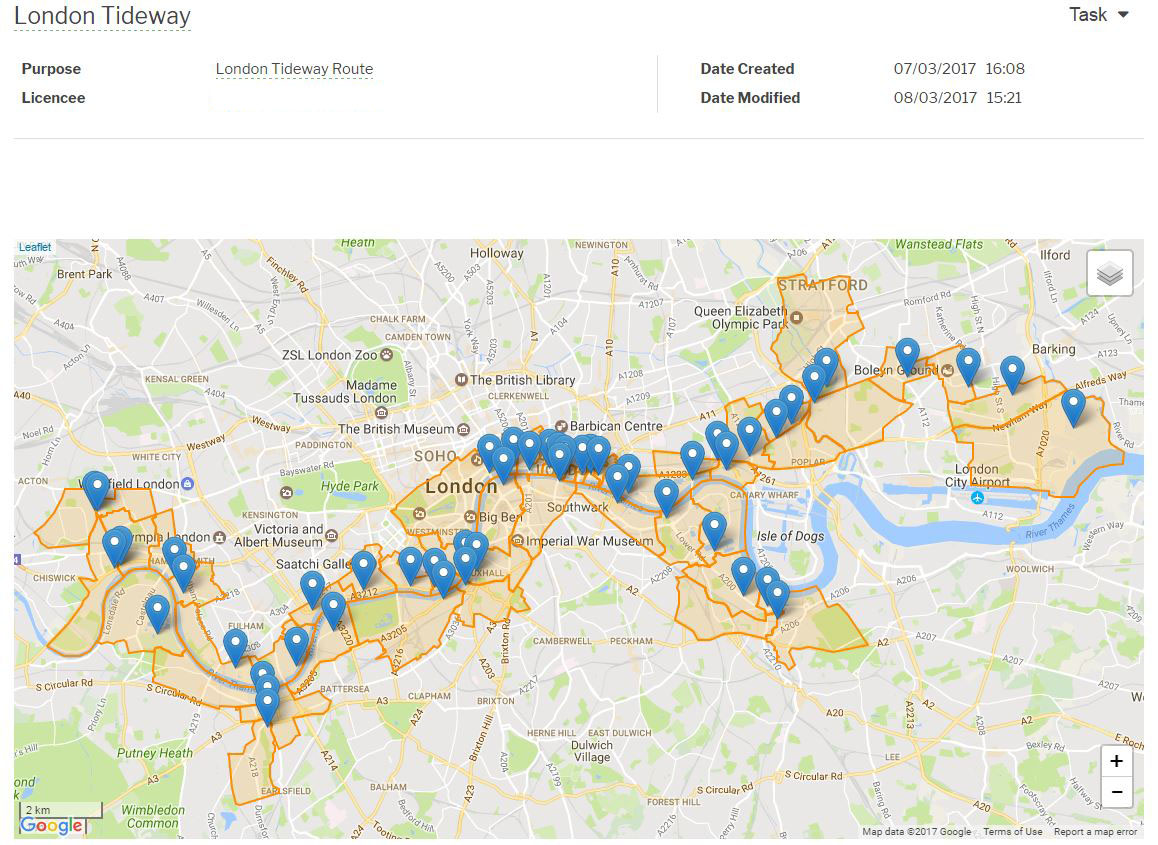Click the pin west of Isle of Dogs
Image resolution: width=1158 pixels, height=845 pixels.
(714, 529)
